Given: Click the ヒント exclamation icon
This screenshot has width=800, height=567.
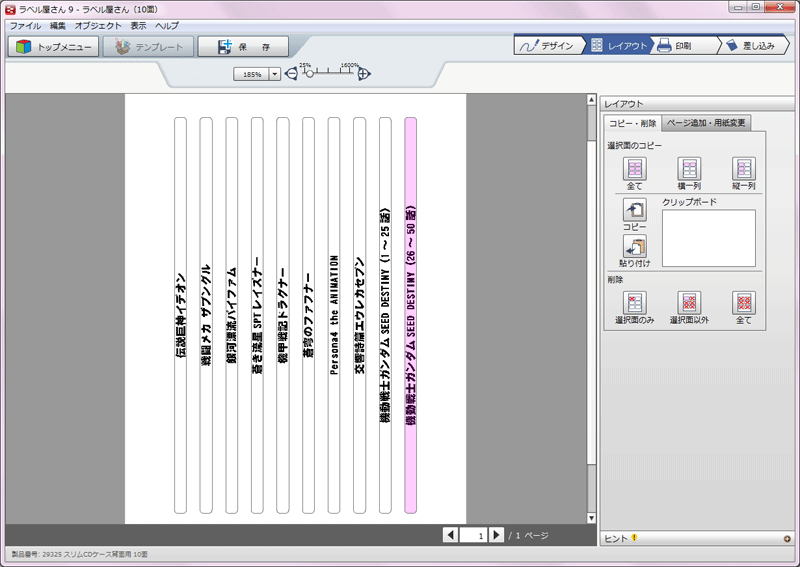Looking at the screenshot, I should 634,537.
